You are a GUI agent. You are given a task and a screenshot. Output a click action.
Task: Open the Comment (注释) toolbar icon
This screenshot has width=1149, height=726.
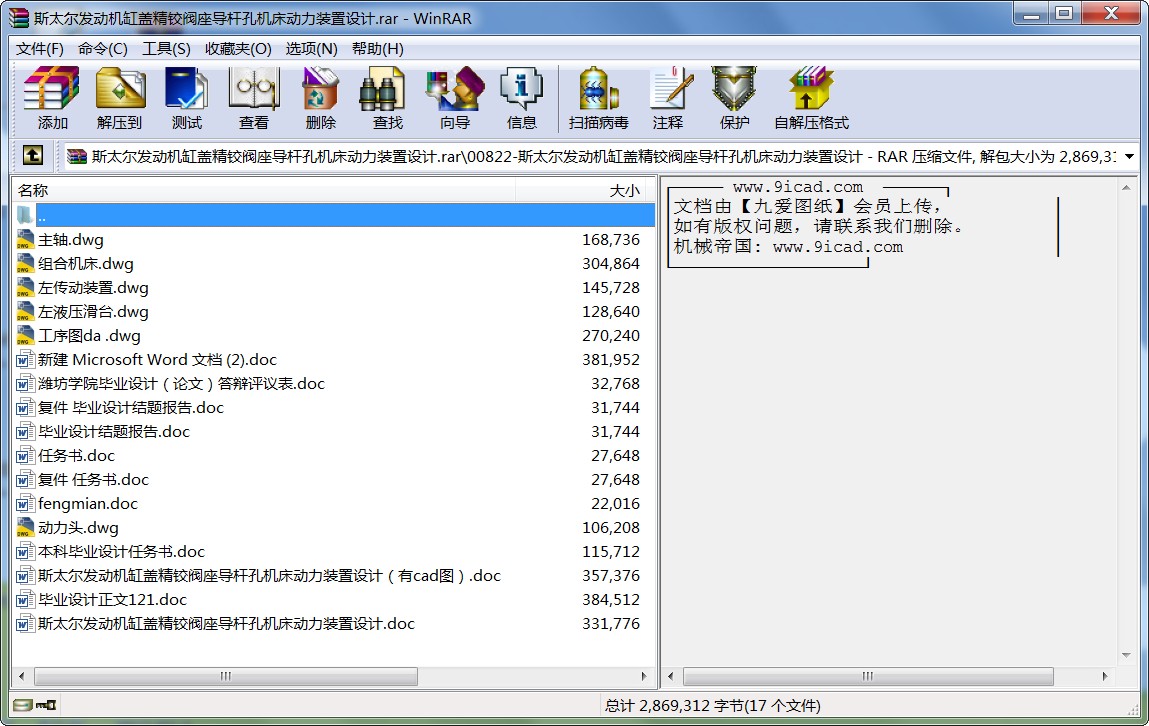pyautogui.click(x=668, y=98)
